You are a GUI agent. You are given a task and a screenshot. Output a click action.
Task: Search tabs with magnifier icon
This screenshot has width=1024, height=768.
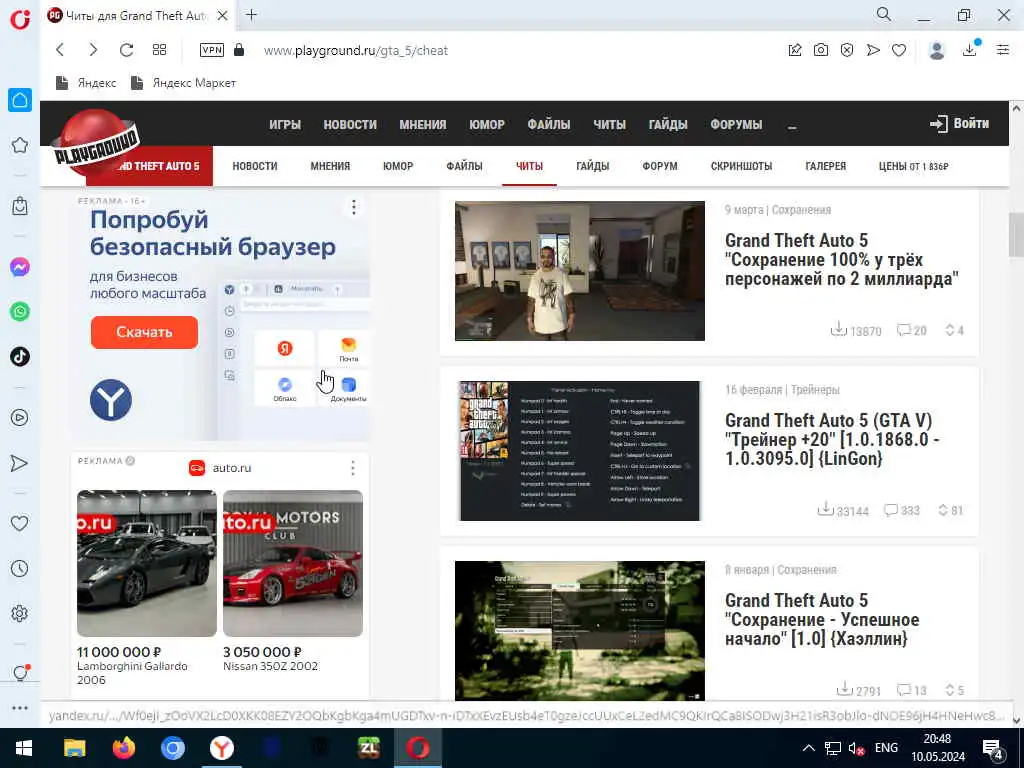point(884,14)
